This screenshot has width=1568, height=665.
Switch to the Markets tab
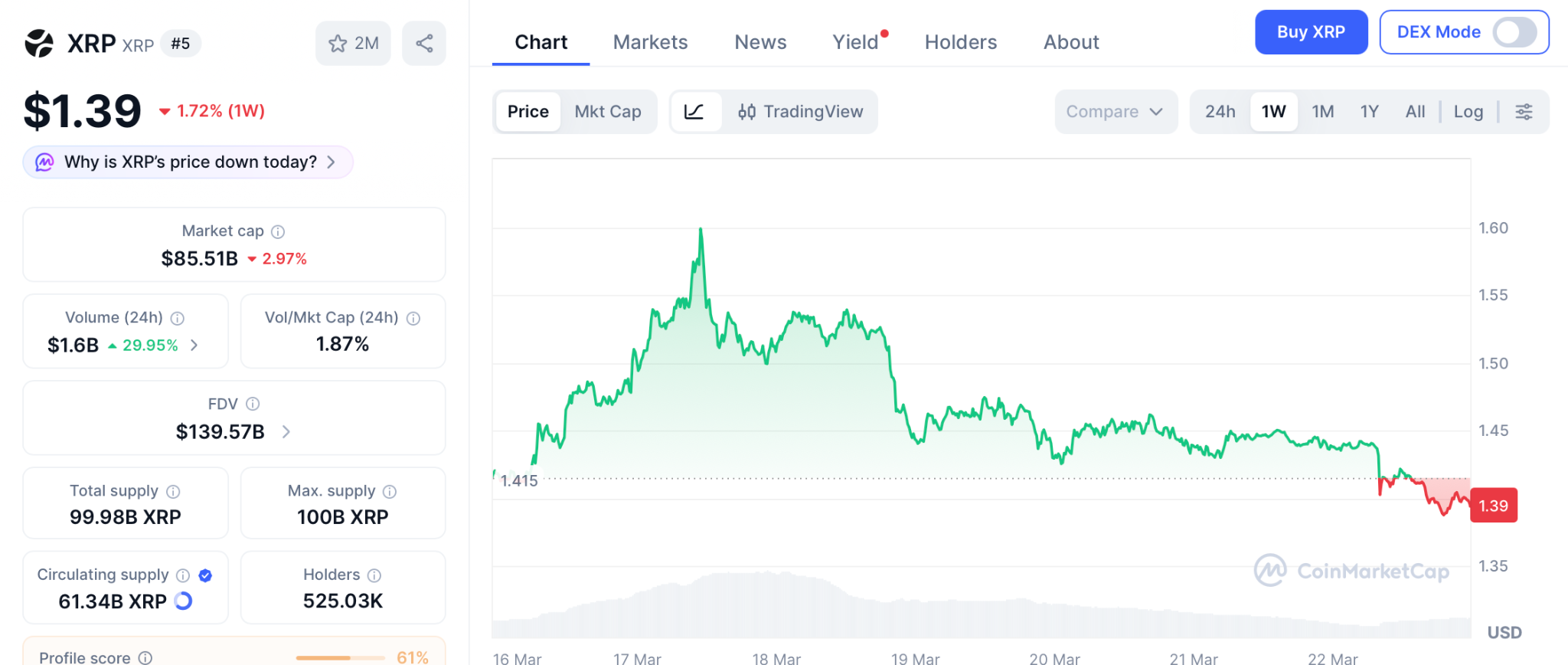coord(650,42)
